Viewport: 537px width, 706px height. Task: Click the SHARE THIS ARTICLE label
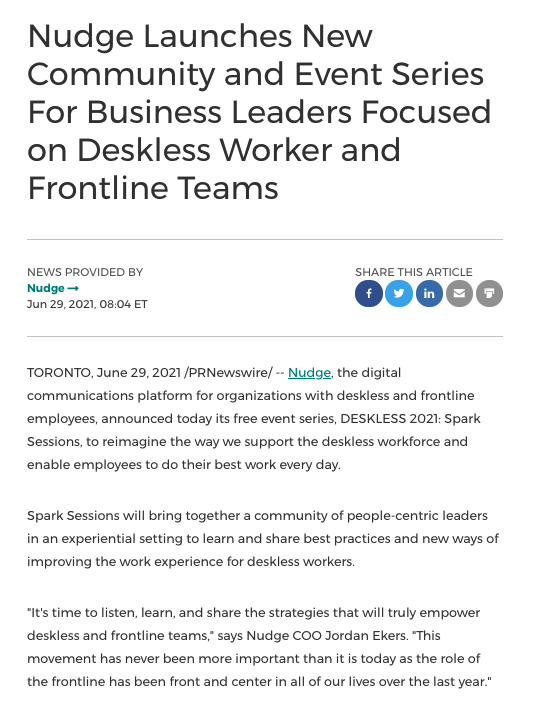pos(414,272)
